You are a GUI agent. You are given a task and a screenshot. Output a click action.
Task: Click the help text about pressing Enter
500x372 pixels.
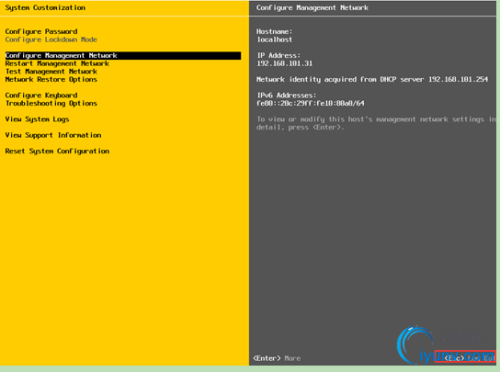(376, 123)
